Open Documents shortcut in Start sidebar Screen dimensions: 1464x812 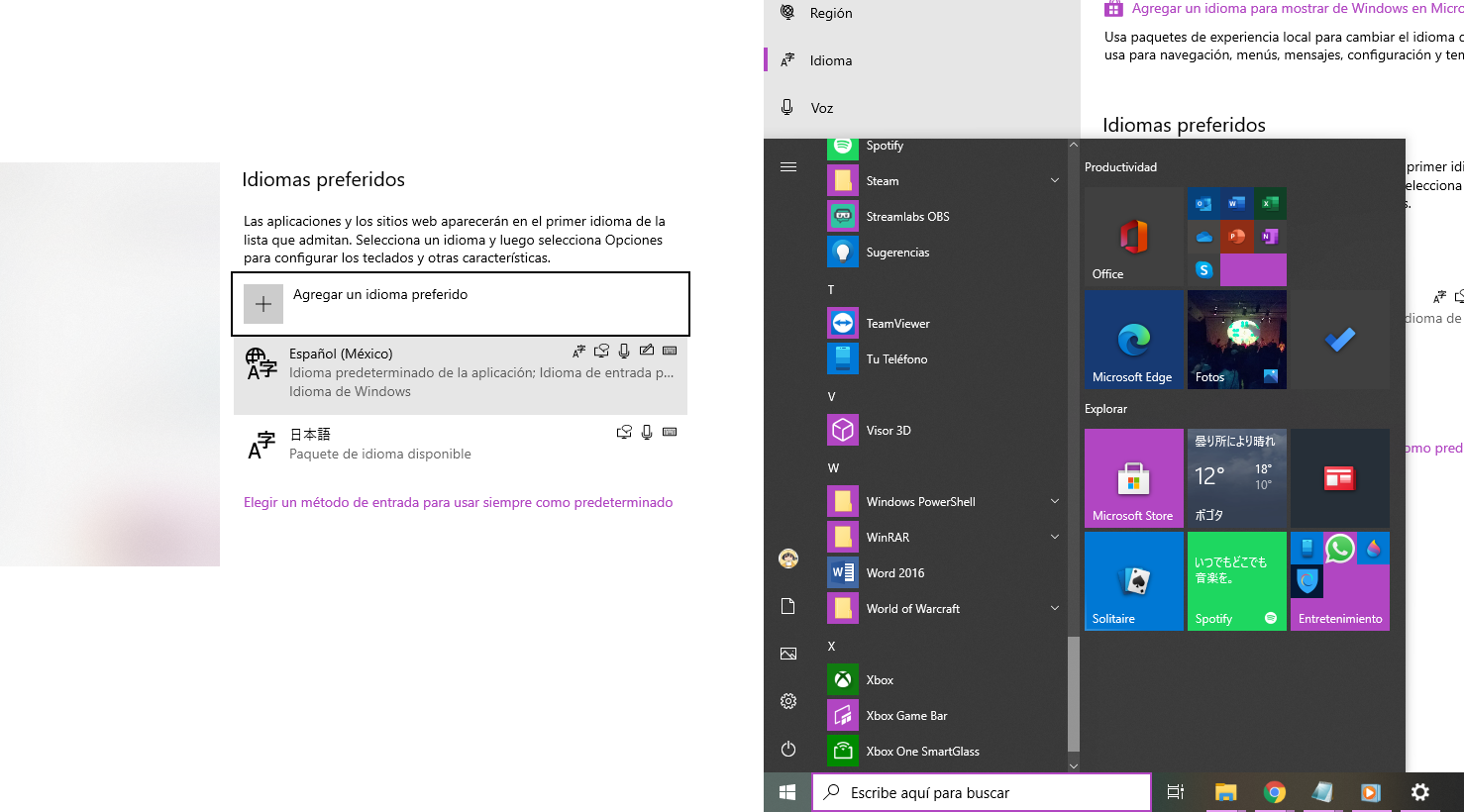[x=788, y=606]
